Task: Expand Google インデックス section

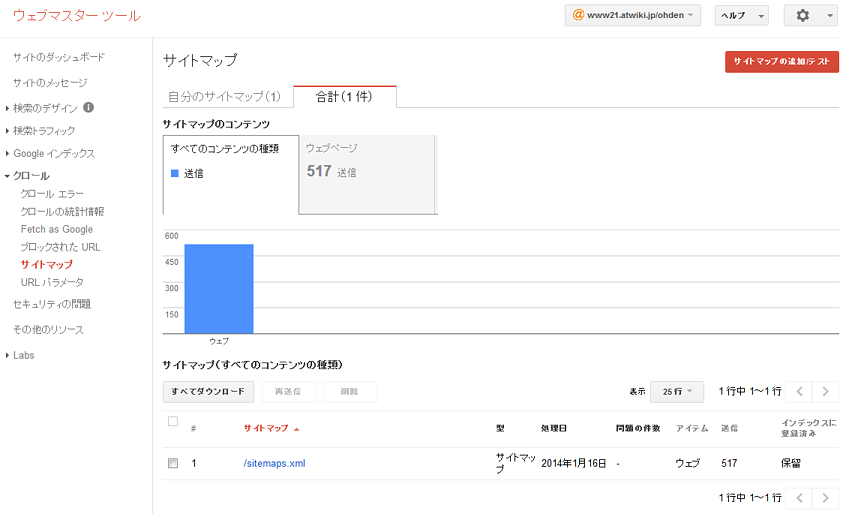Action: pyautogui.click(x=53, y=154)
